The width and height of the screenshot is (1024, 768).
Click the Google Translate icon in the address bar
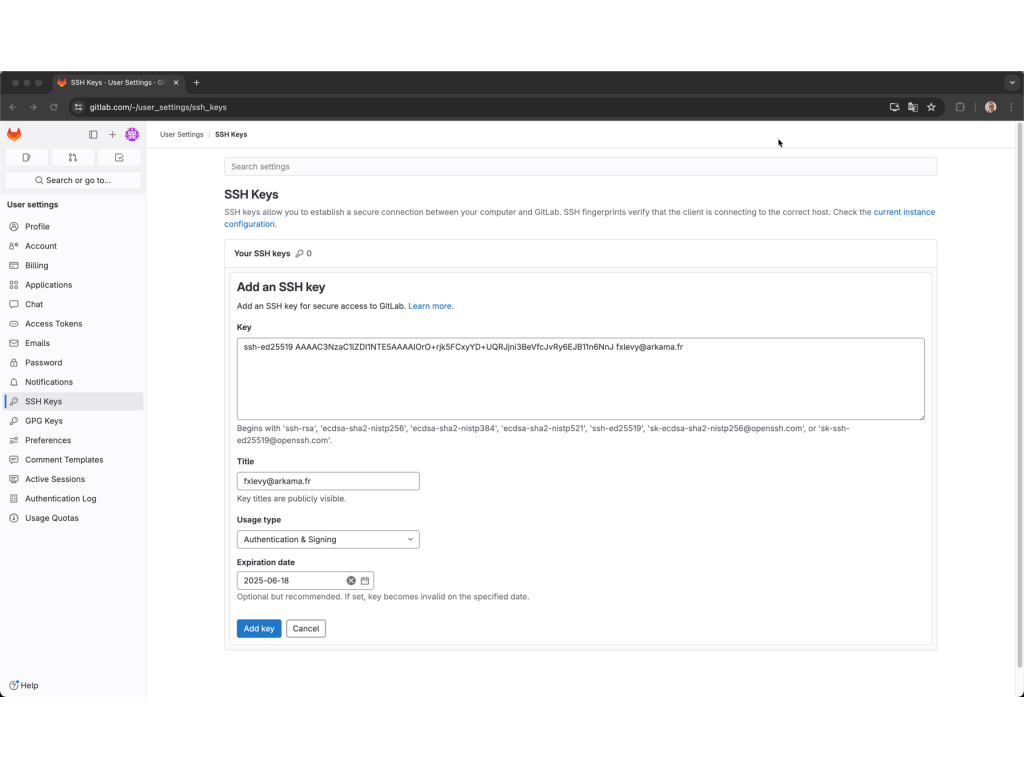[x=913, y=106]
